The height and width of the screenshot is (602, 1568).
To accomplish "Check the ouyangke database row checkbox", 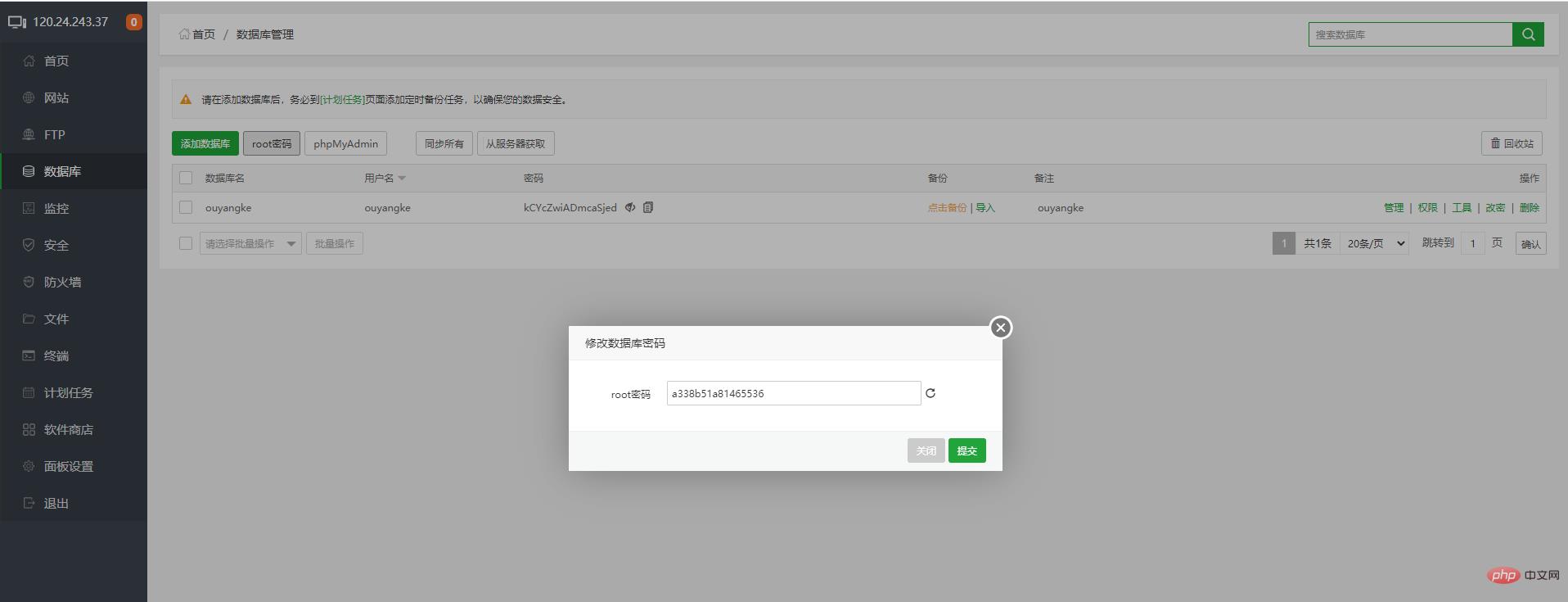I will tap(186, 207).
